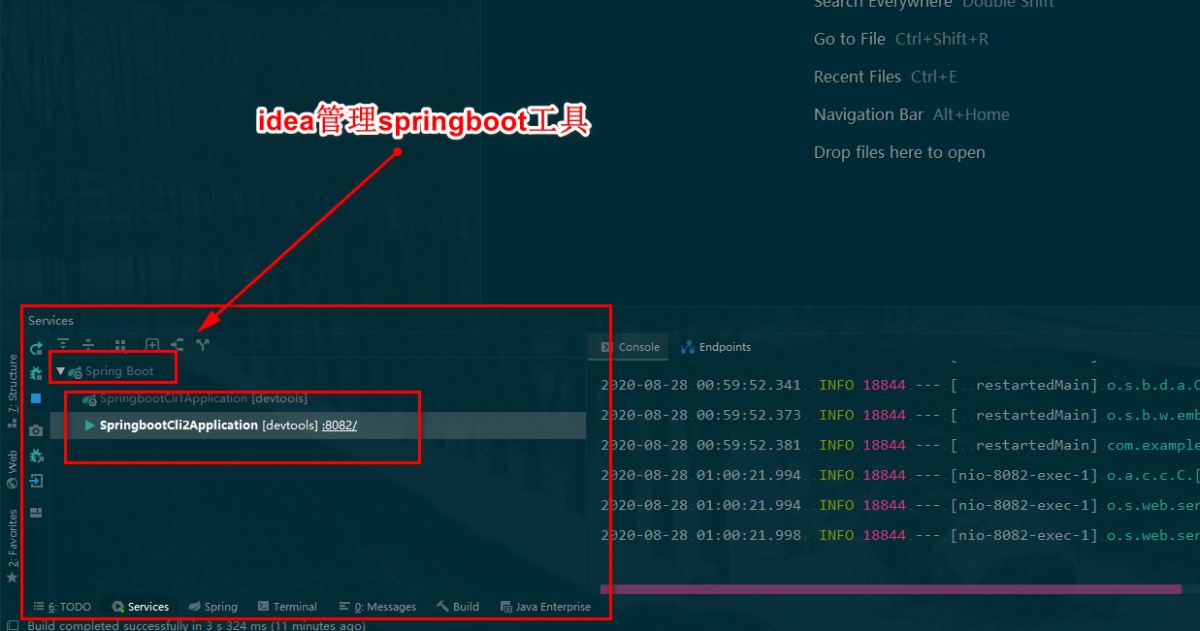The width and height of the screenshot is (1200, 631).
Task: Open the Messages tool window
Action: [377, 606]
